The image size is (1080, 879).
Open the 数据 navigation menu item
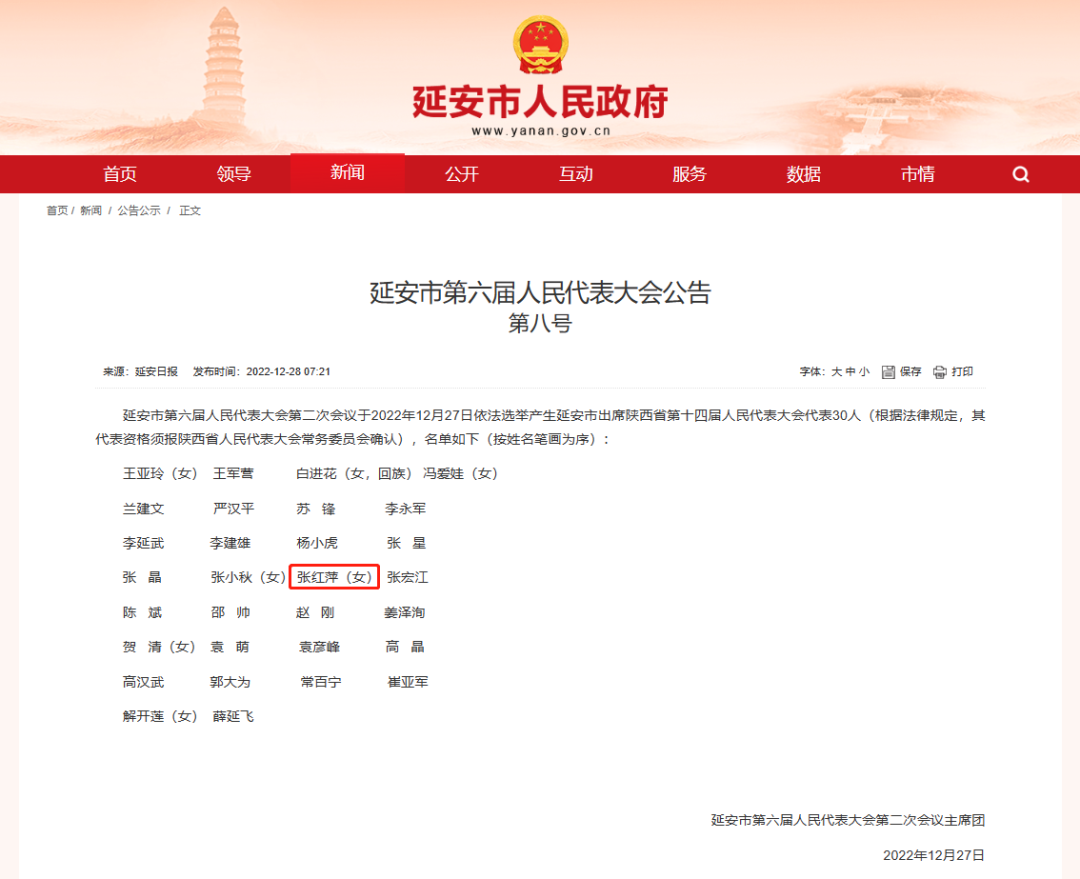pyautogui.click(x=804, y=175)
